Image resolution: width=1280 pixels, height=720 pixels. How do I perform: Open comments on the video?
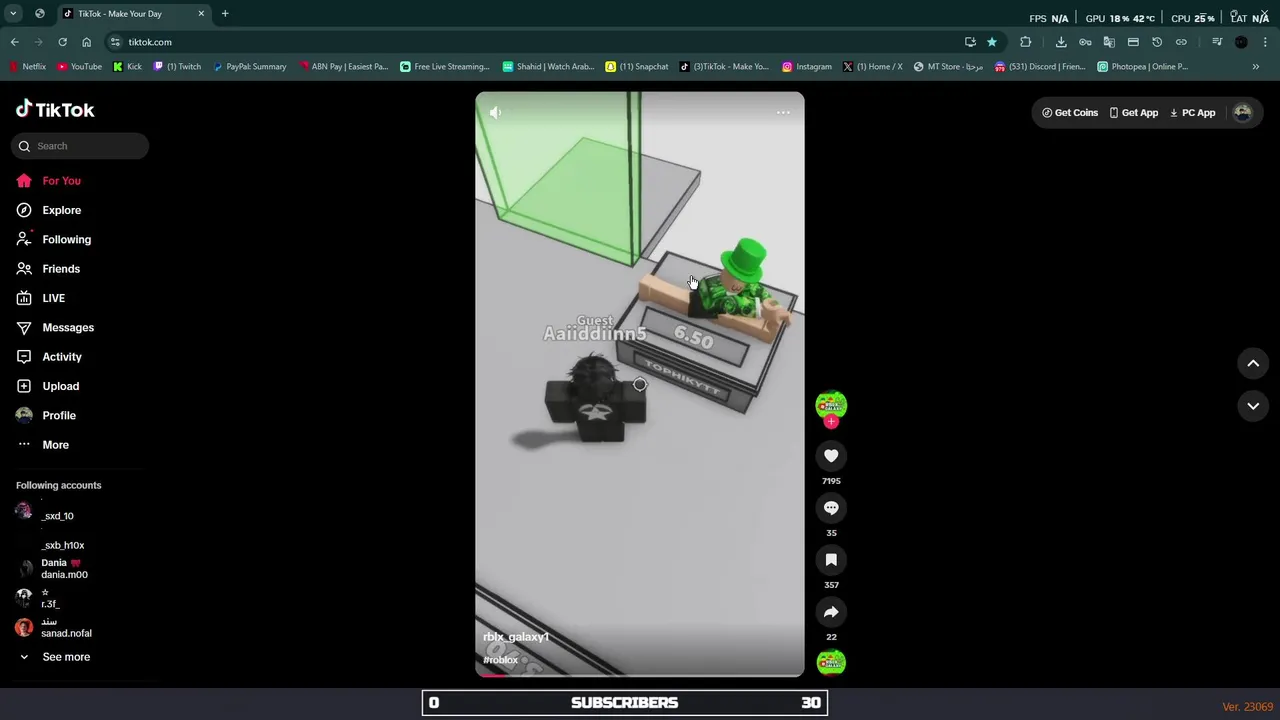click(x=831, y=508)
